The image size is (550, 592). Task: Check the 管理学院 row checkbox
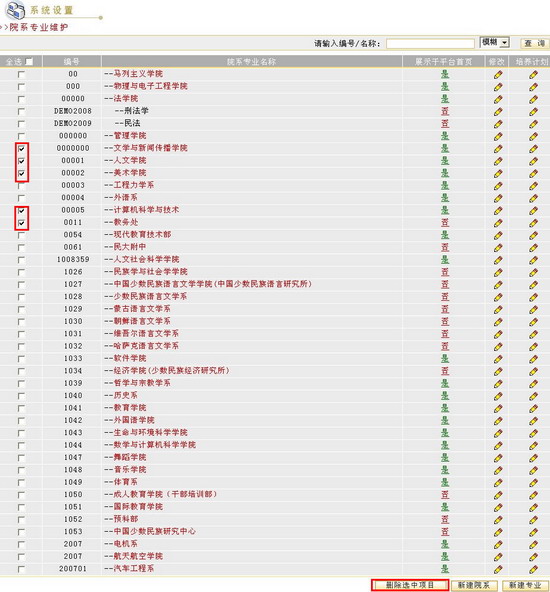pyautogui.click(x=22, y=136)
